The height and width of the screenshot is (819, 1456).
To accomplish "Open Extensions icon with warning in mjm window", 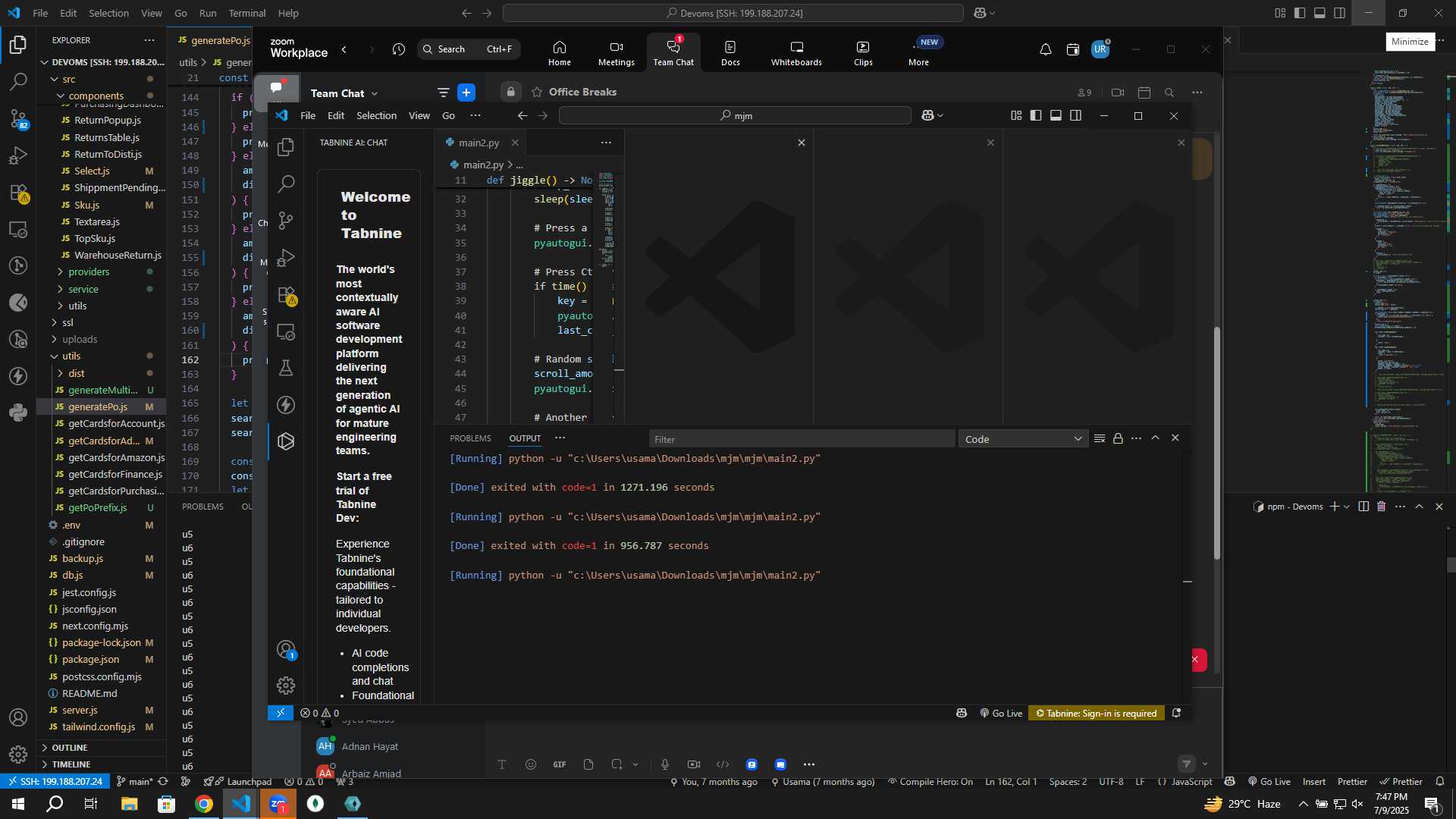I will click(x=287, y=294).
